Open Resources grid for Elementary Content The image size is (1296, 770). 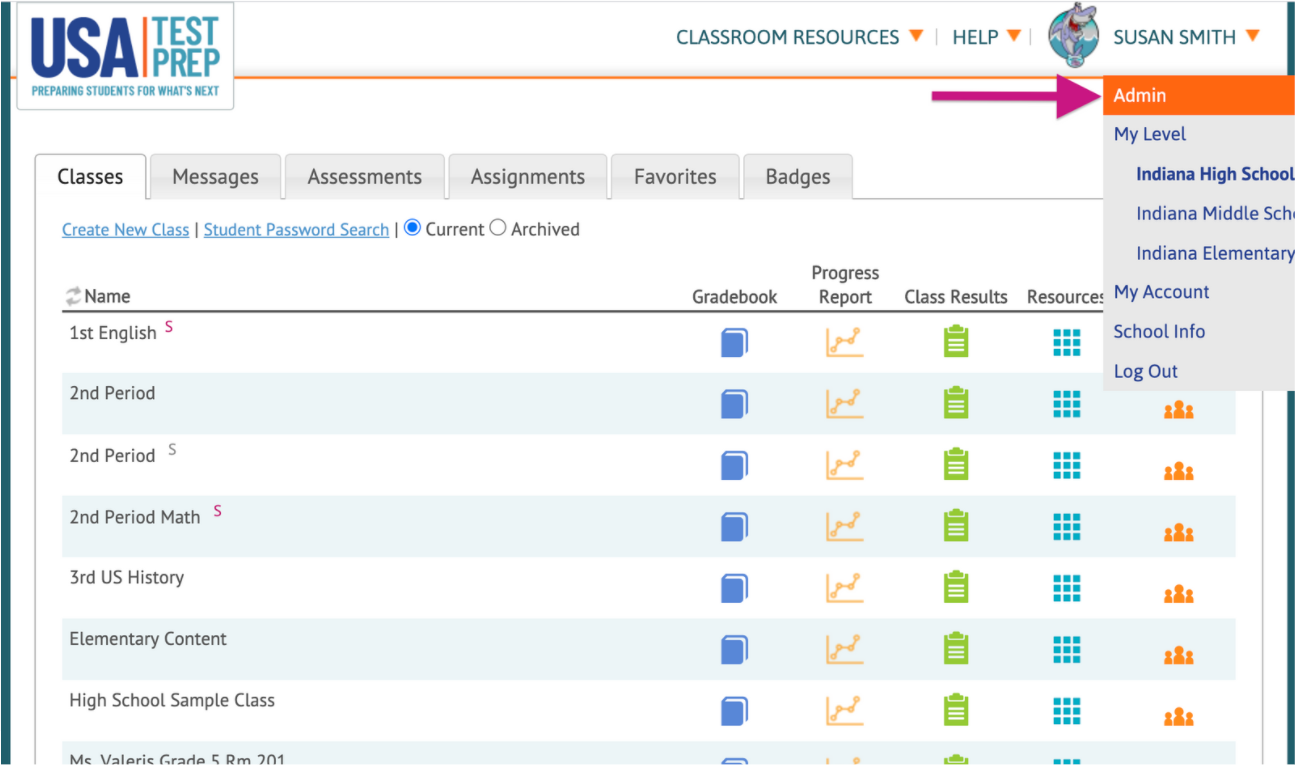tap(1067, 650)
